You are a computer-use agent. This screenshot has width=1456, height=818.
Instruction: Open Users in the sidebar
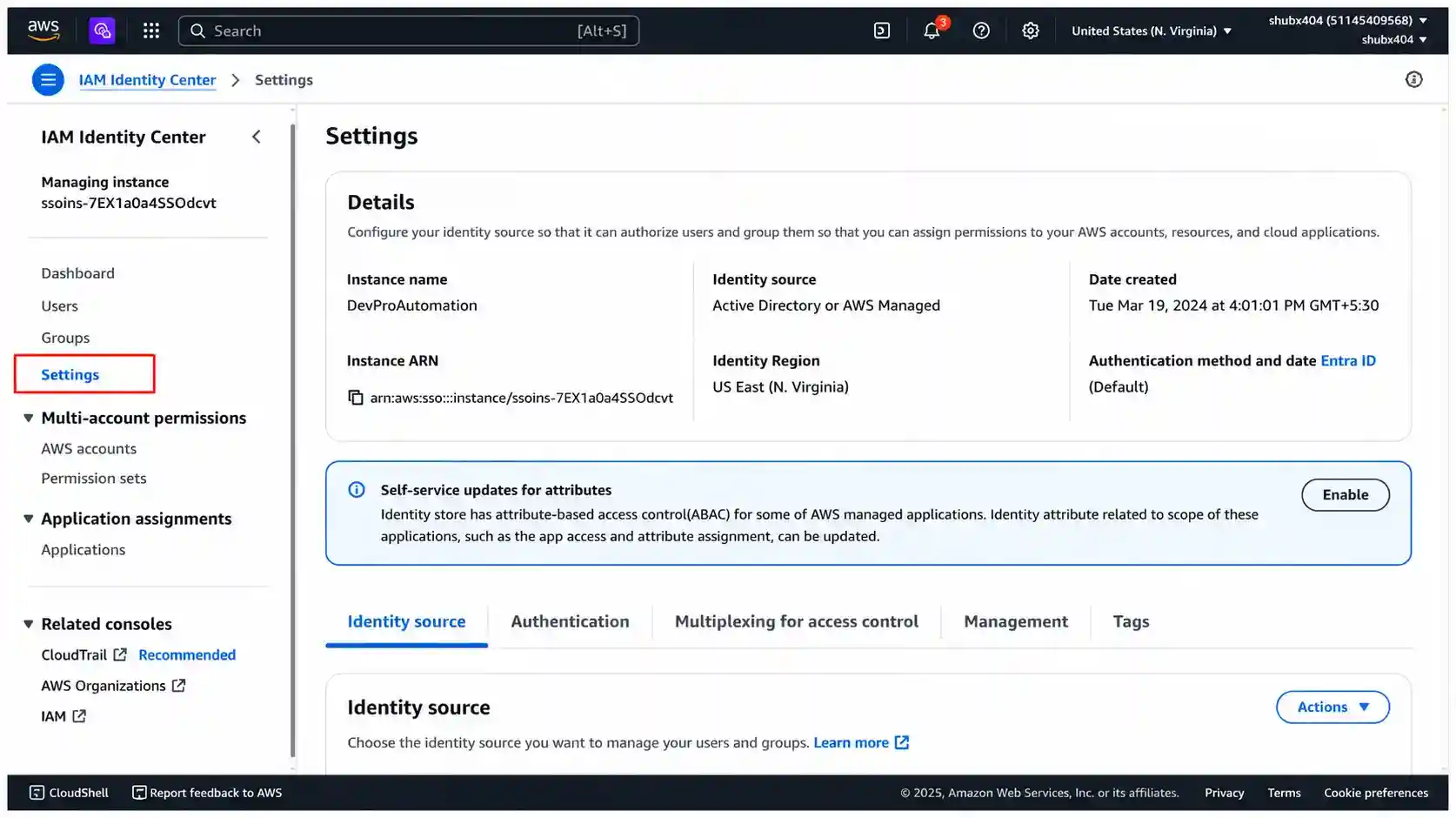coord(59,306)
